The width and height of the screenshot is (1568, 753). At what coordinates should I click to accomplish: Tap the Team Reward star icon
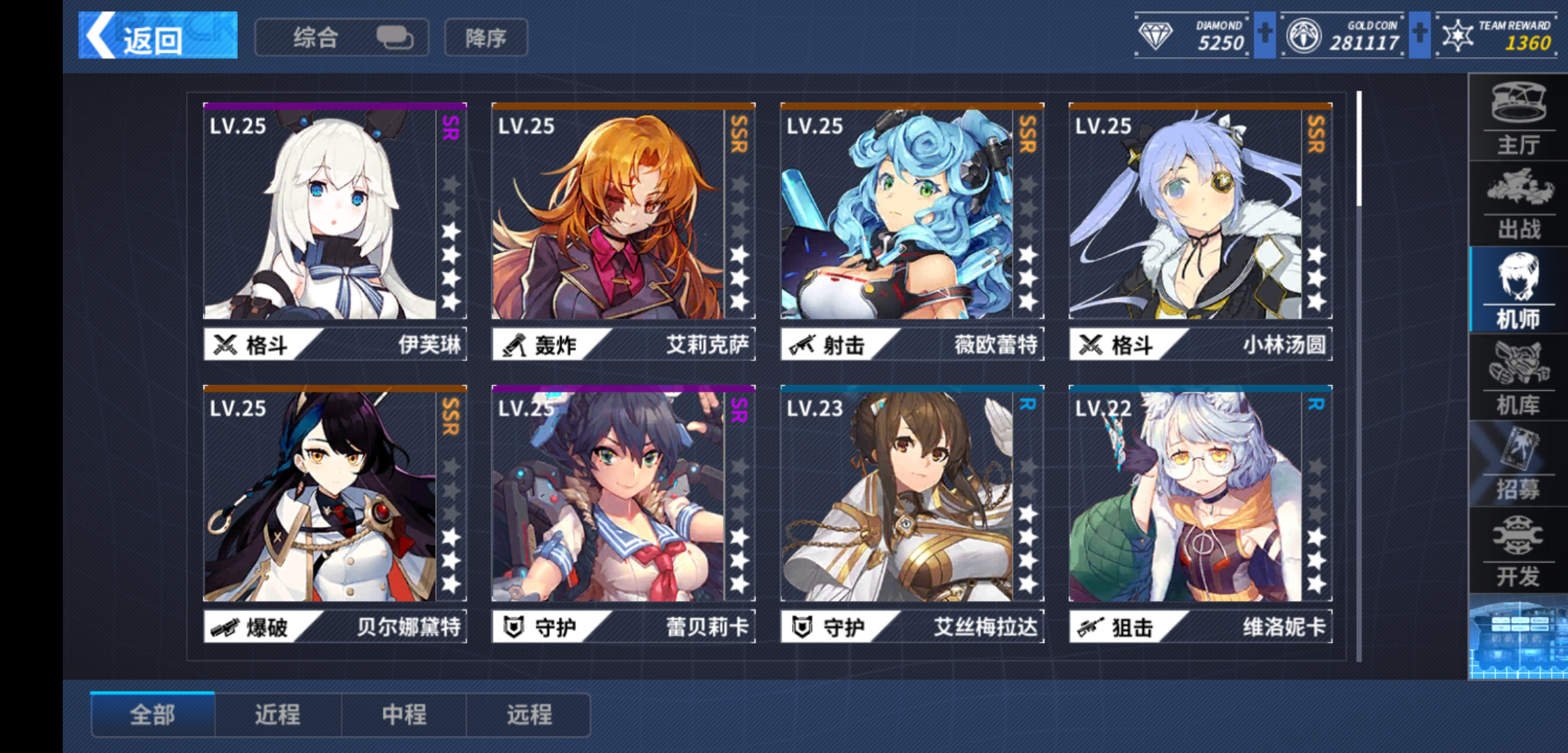click(1458, 36)
